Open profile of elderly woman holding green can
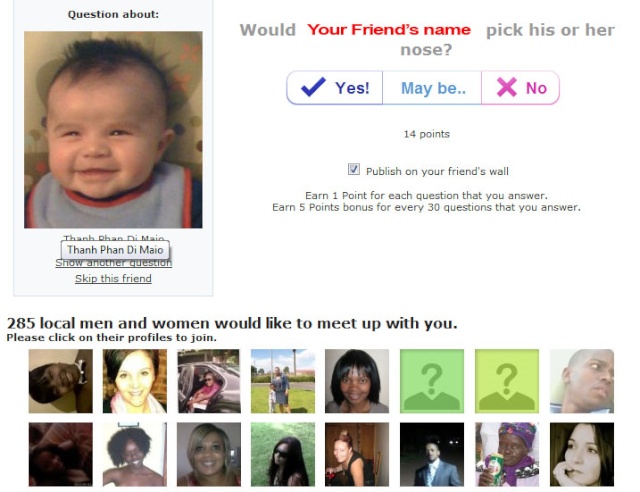The height and width of the screenshot is (492, 640). point(507,454)
